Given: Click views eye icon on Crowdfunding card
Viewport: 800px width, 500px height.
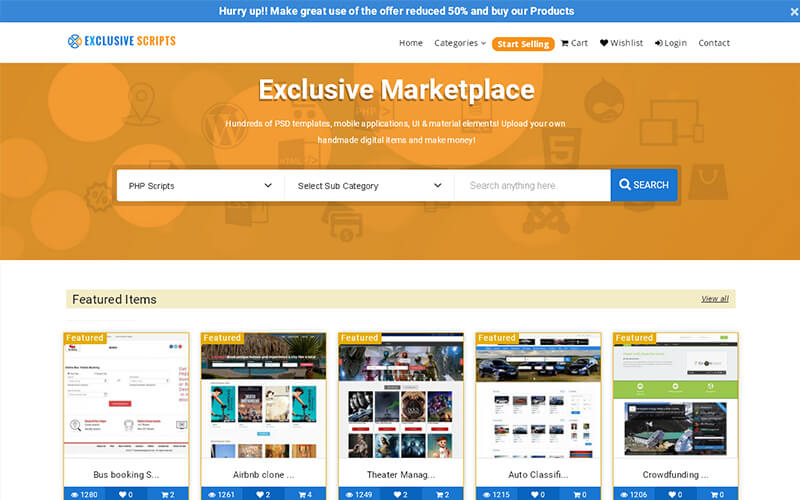Looking at the screenshot, I should tap(624, 494).
